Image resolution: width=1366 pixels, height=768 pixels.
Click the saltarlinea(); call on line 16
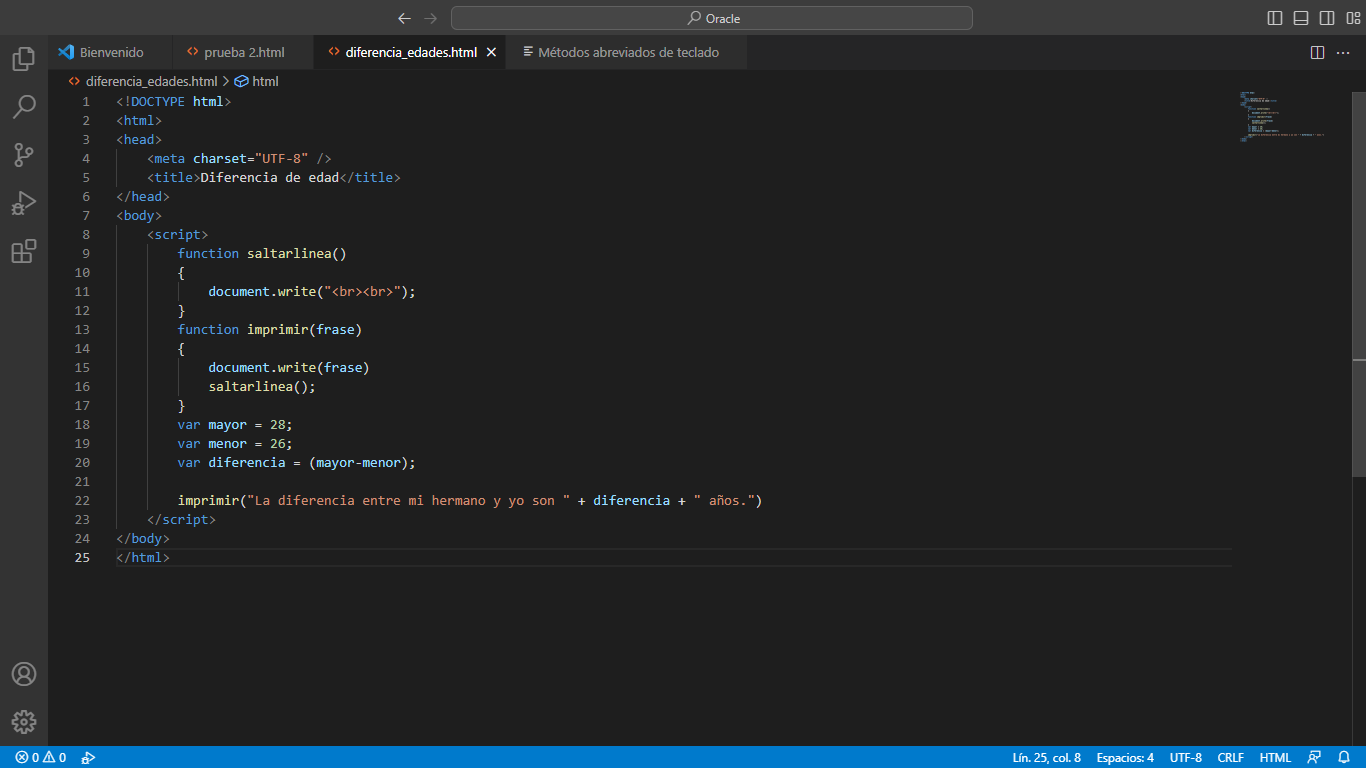tap(263, 386)
